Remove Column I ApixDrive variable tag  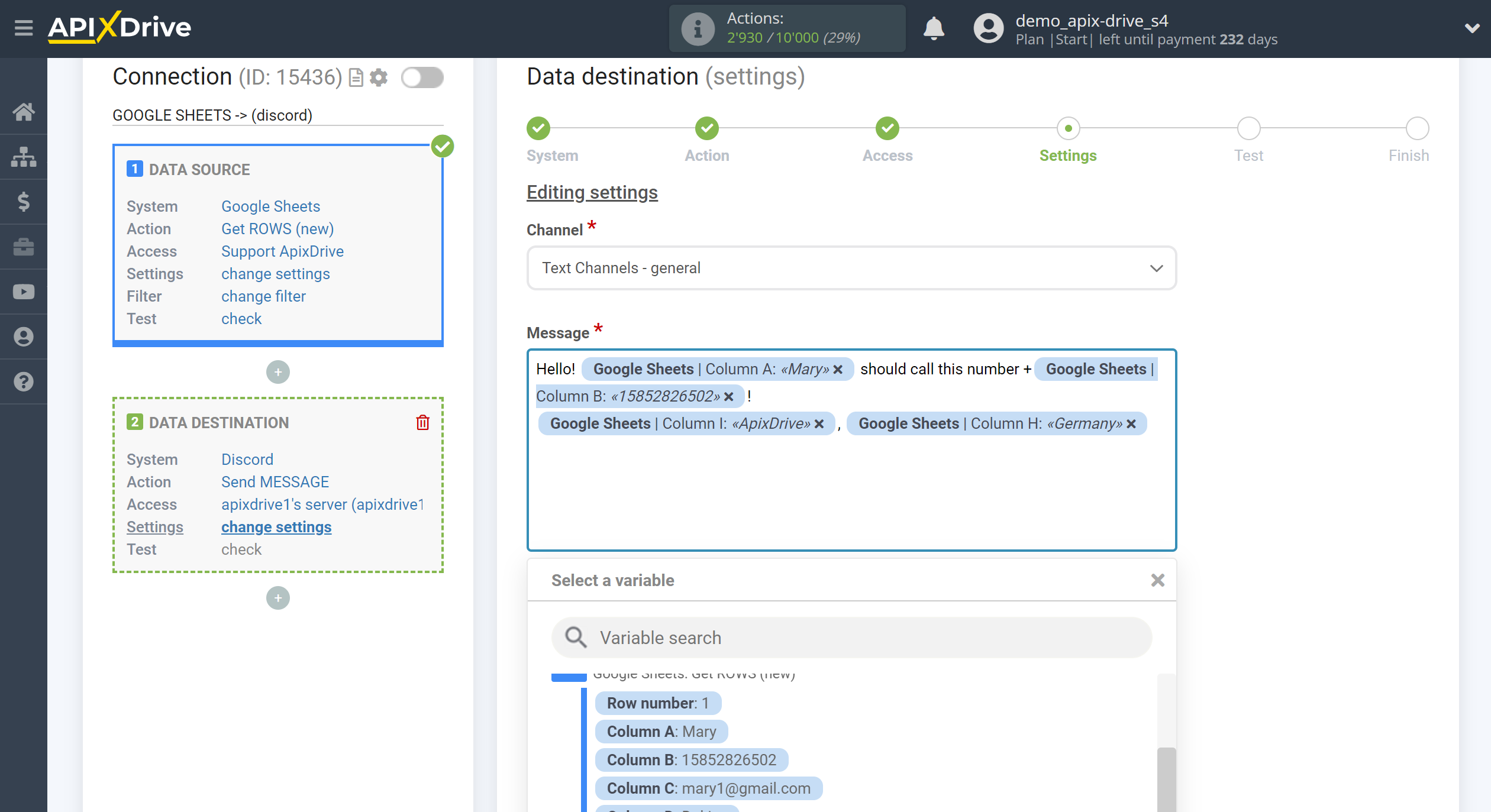[x=819, y=424]
